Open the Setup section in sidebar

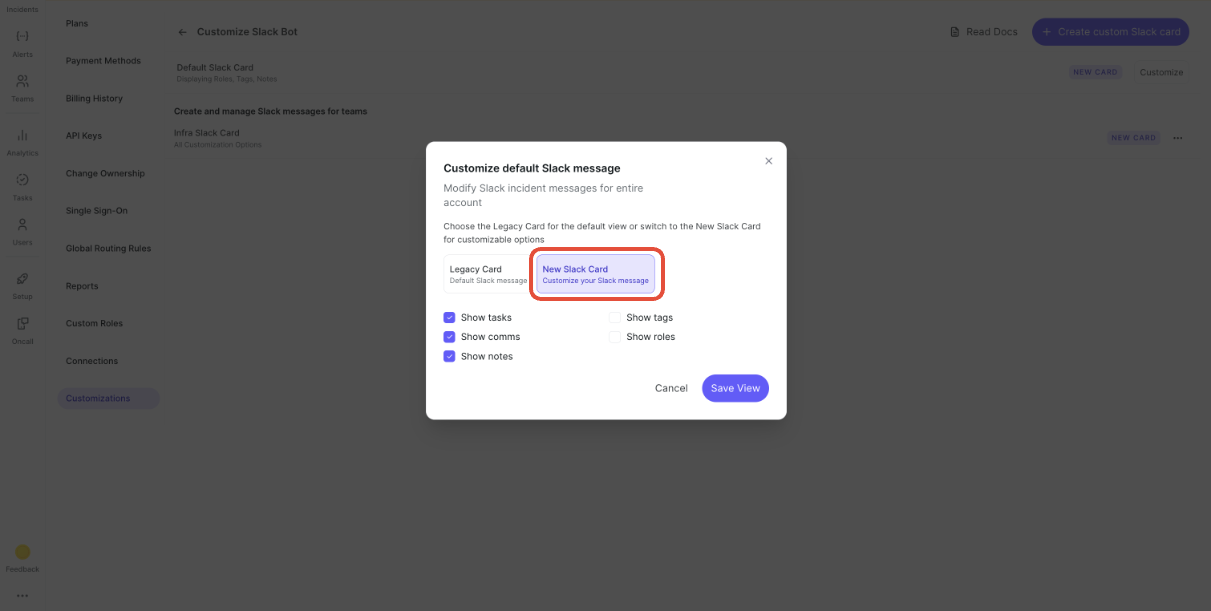[22, 285]
